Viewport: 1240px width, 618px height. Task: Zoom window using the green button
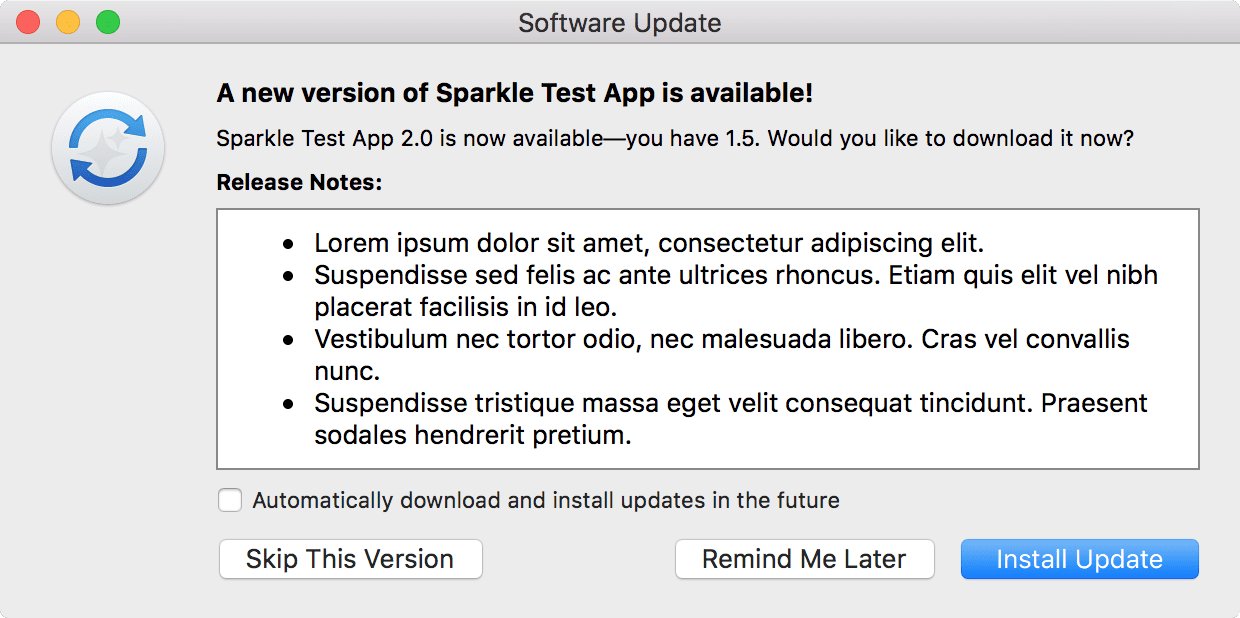point(108,22)
